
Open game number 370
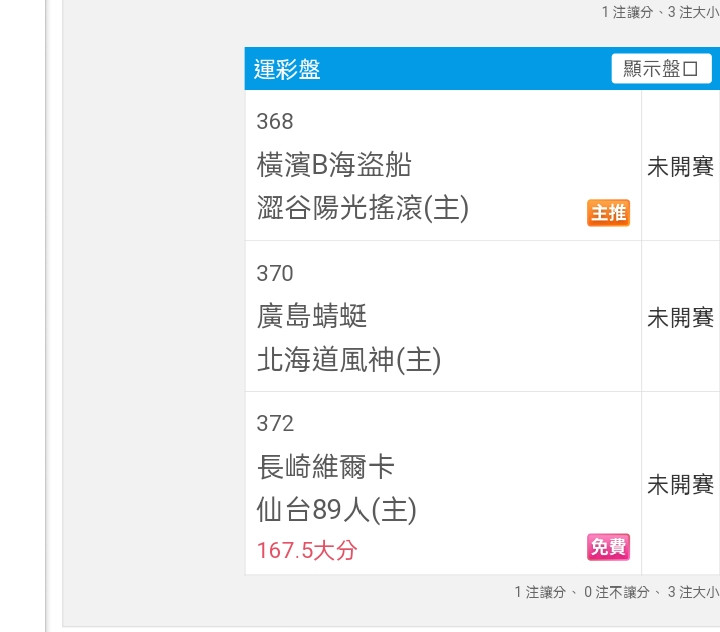[x=275, y=273]
